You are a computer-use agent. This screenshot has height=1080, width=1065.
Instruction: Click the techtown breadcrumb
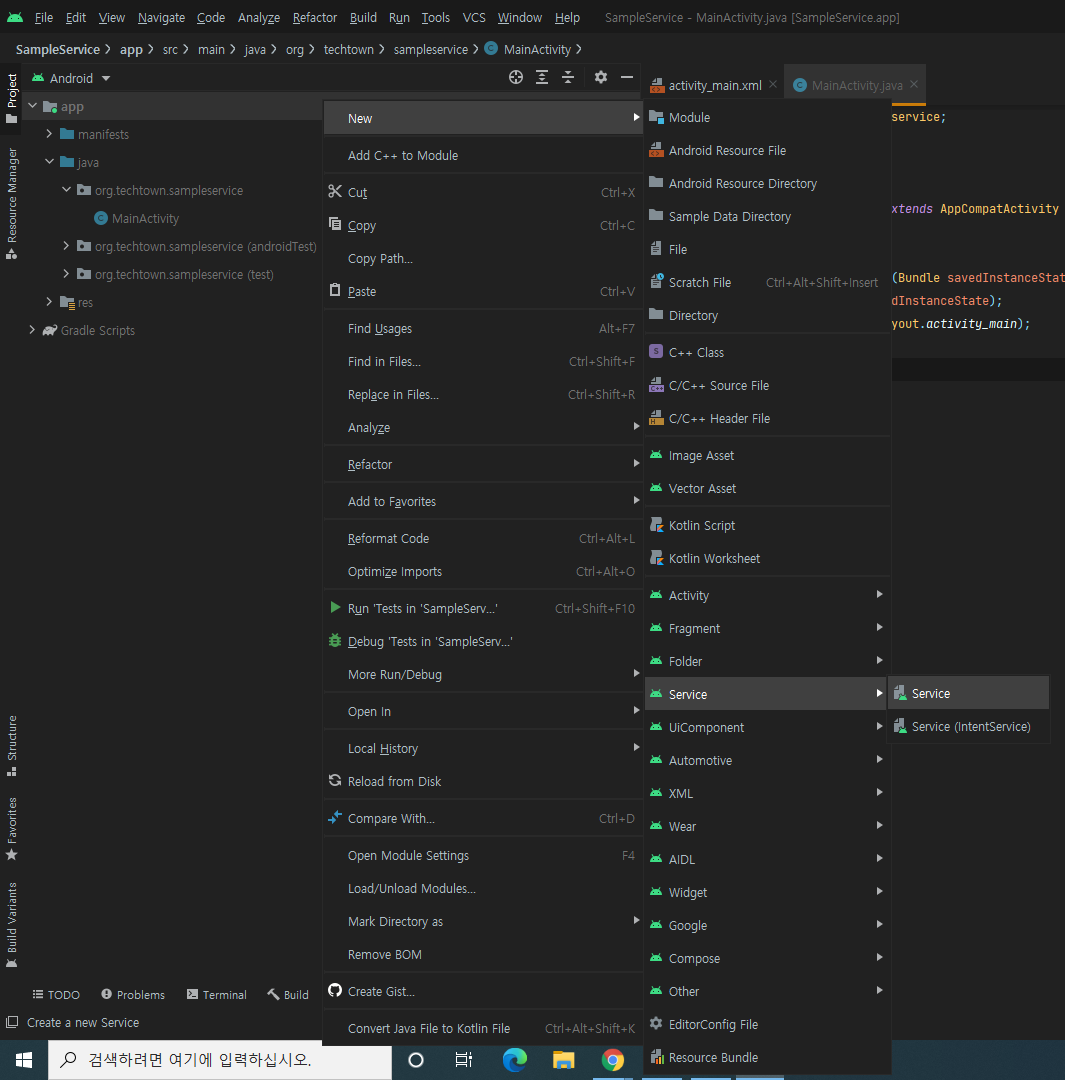[x=349, y=50]
